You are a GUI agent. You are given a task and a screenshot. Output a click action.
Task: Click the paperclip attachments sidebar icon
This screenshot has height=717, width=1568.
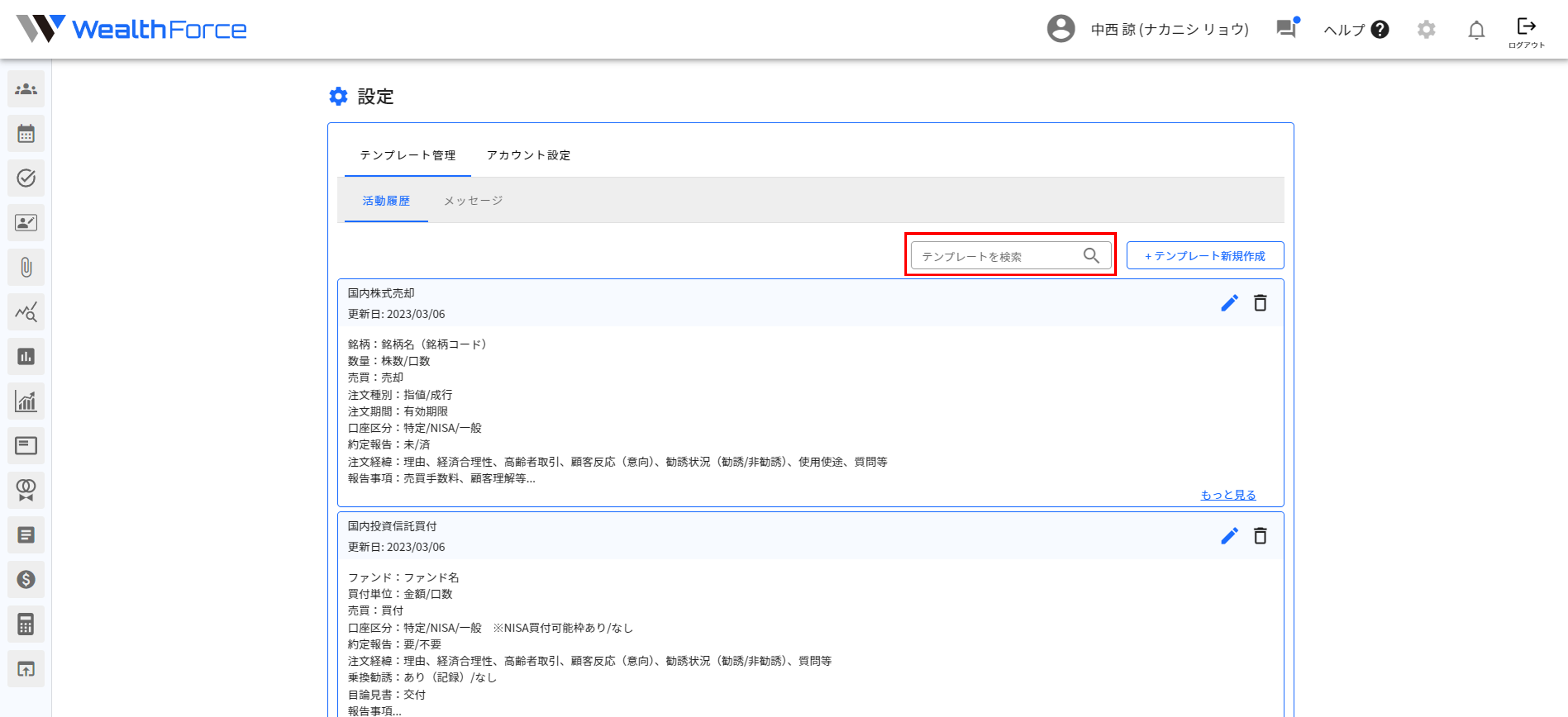point(26,267)
